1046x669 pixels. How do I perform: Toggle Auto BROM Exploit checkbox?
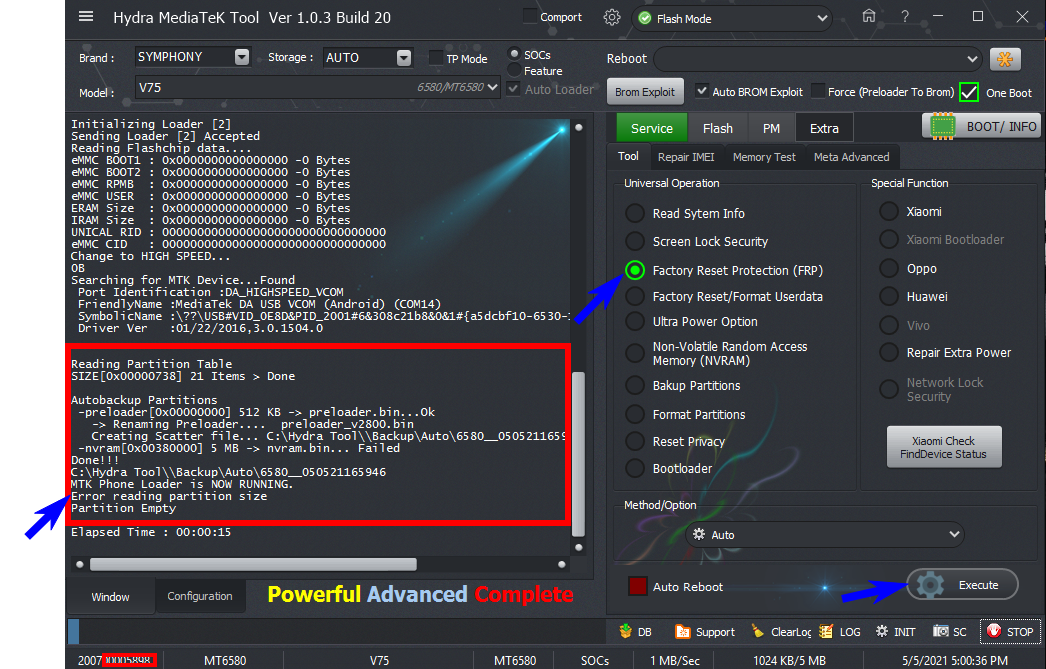point(701,91)
